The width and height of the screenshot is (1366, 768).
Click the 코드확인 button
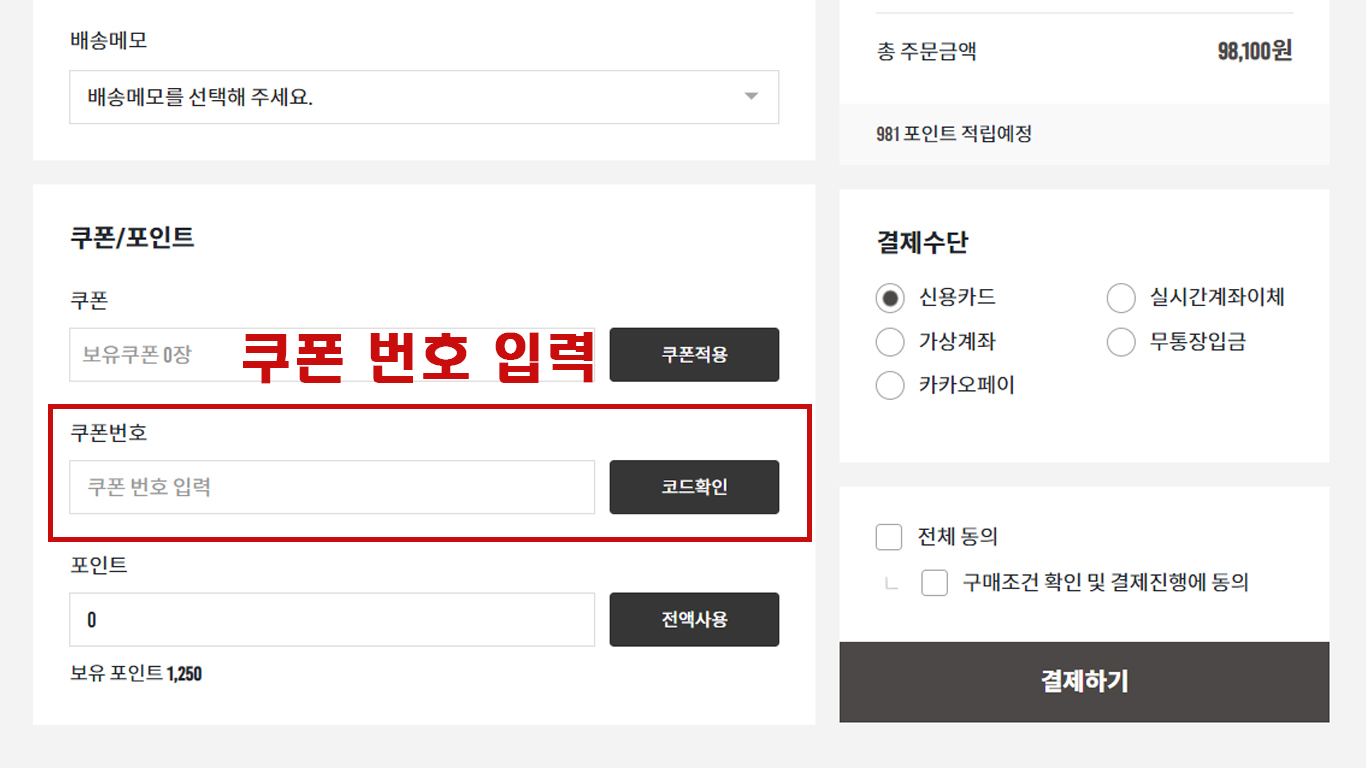click(694, 487)
